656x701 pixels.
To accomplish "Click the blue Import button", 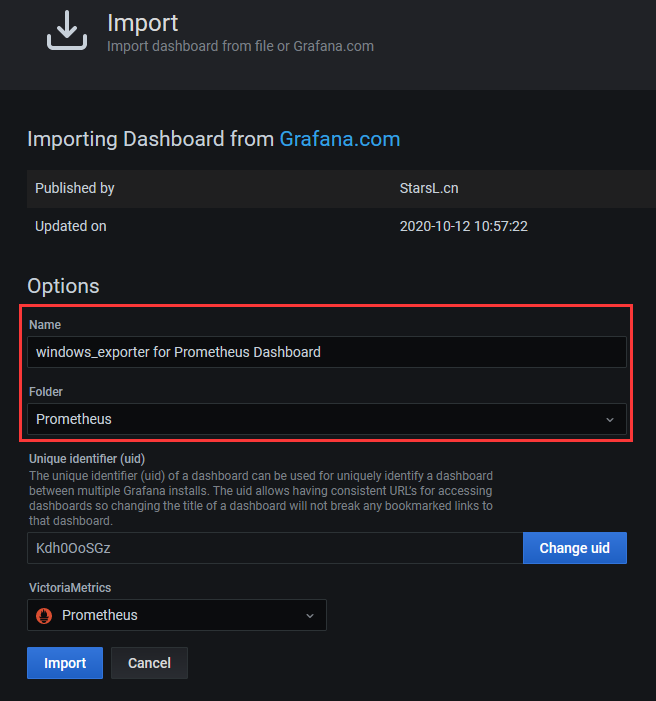I will click(x=65, y=663).
